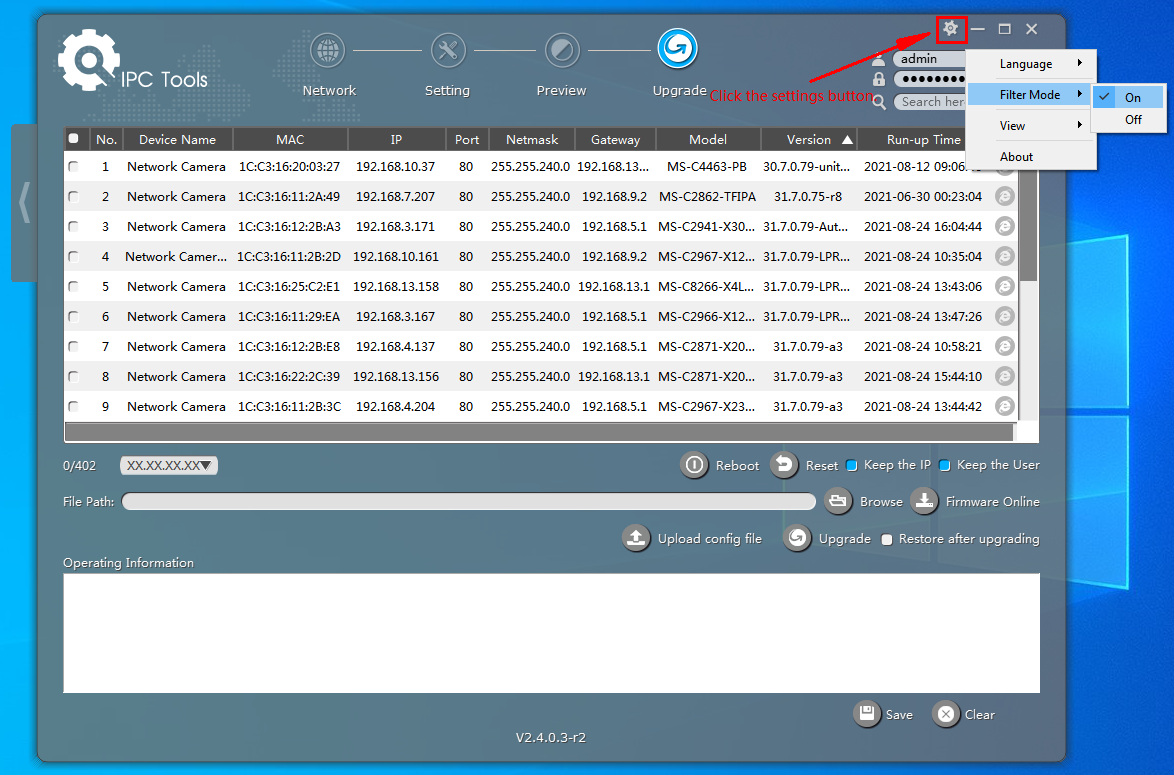The image size is (1174, 775).
Task: Check the box for device No. 1
Action: click(x=73, y=166)
